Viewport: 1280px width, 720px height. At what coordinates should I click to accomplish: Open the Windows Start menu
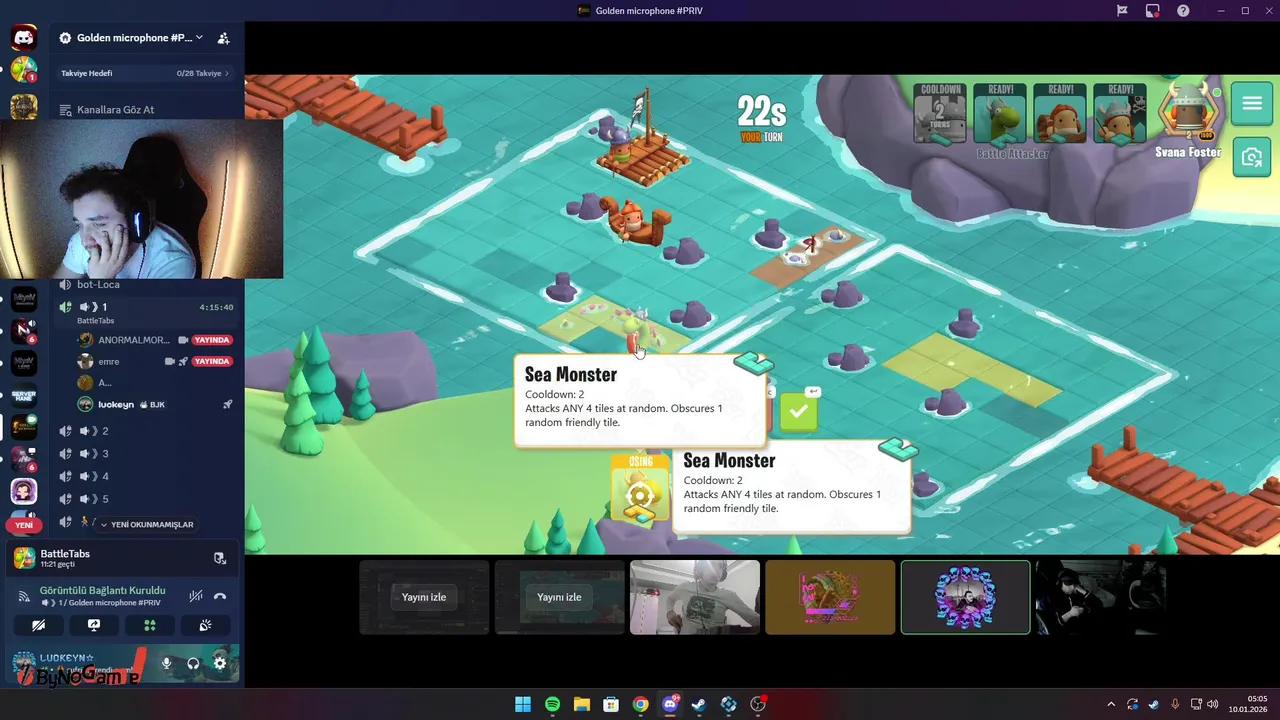pyautogui.click(x=522, y=704)
